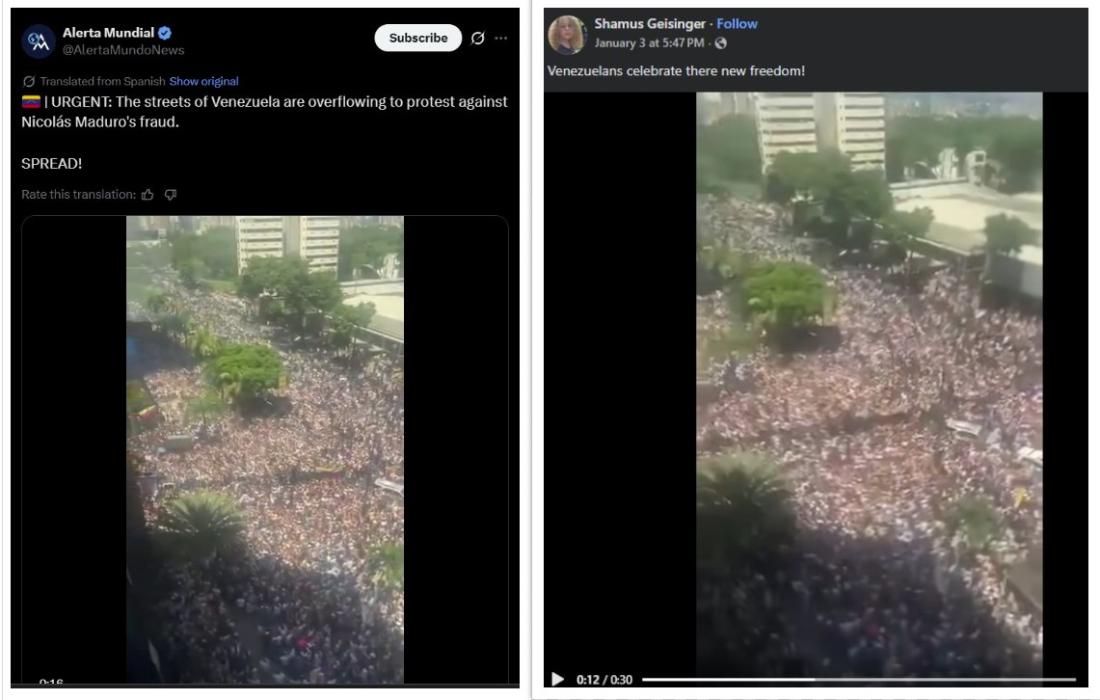Click Shamus Geisinger's profile picture
The height and width of the screenshot is (700, 1100).
pyautogui.click(x=567, y=34)
